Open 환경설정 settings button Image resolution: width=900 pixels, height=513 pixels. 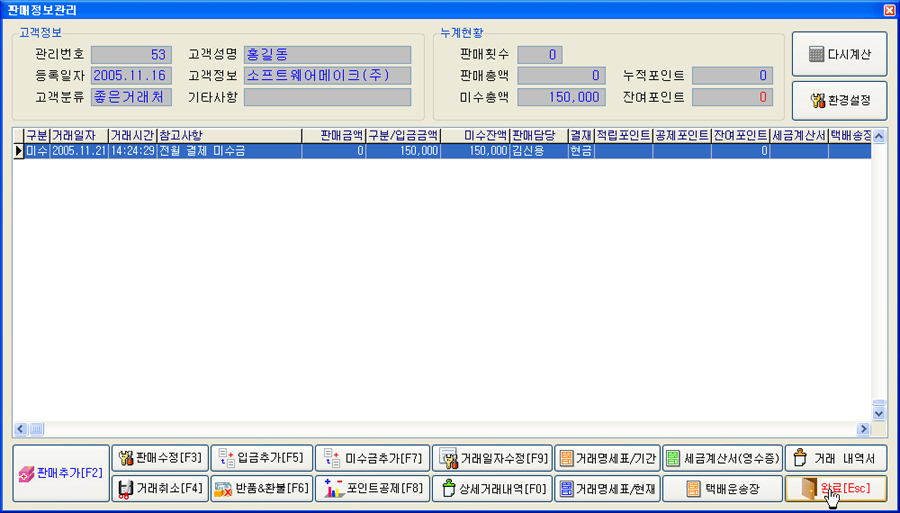tap(840, 100)
